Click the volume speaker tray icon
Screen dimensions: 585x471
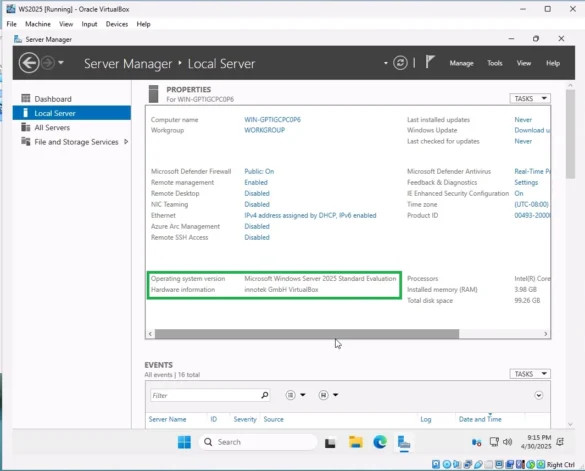(507, 442)
